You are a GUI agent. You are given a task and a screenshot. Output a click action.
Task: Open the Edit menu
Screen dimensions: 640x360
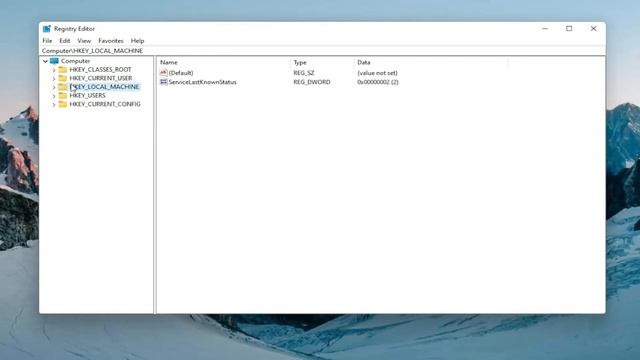pyautogui.click(x=64, y=41)
